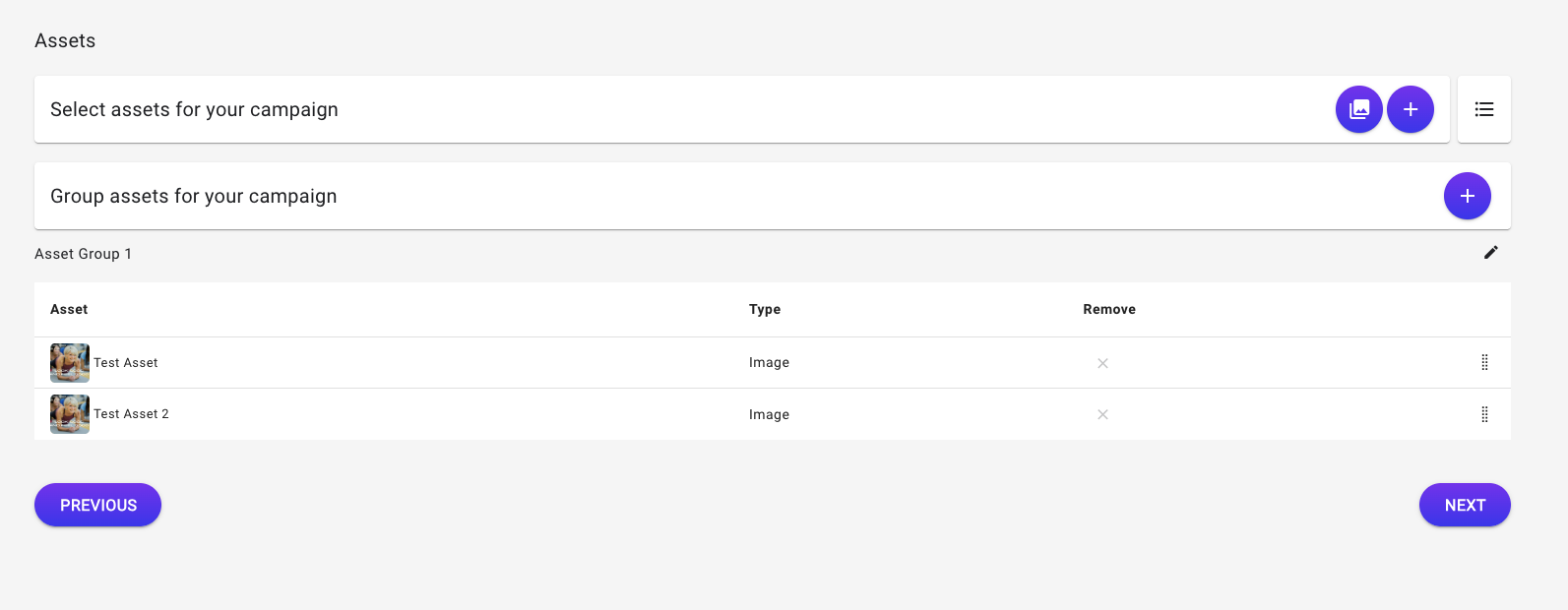
Task: Proceed with the NEXT button
Action: [x=1464, y=505]
